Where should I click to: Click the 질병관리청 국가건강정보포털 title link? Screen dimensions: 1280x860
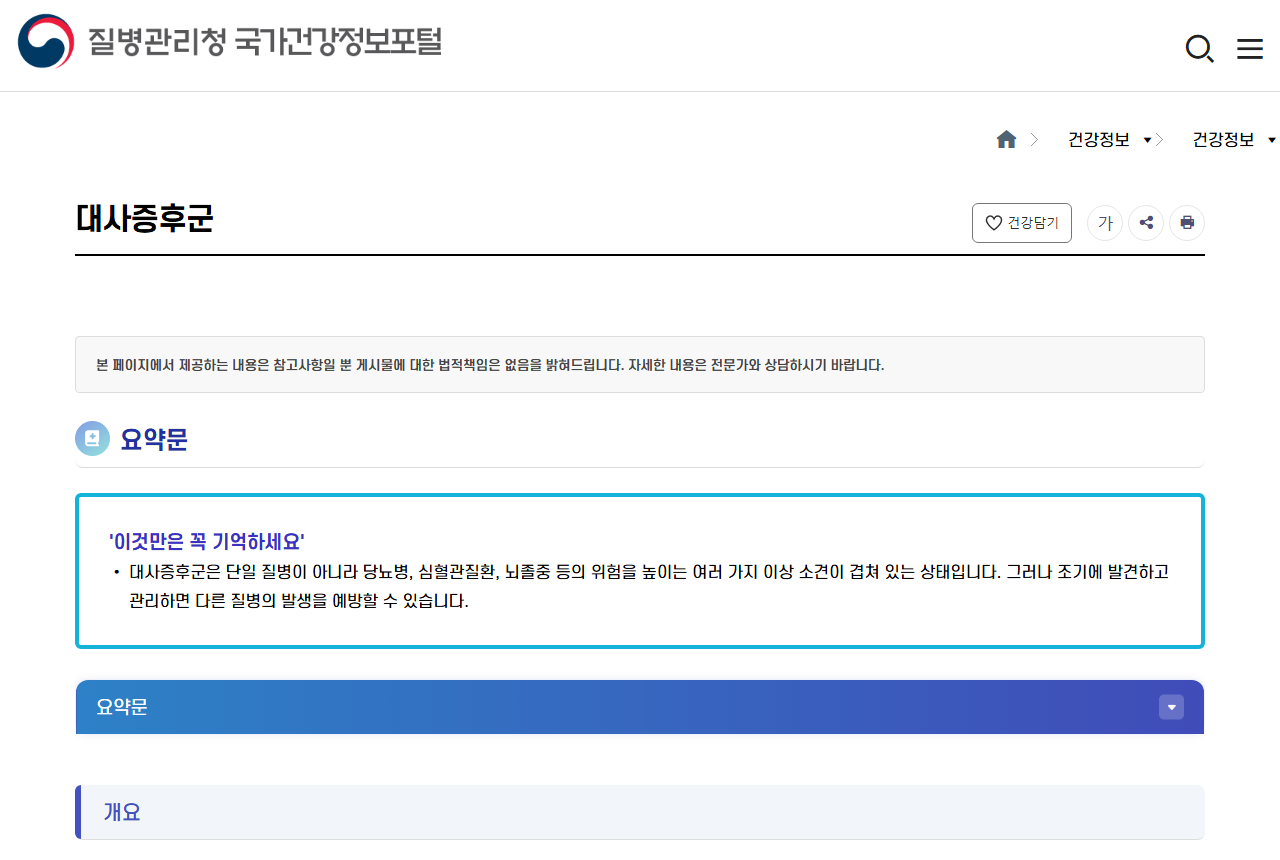click(265, 42)
